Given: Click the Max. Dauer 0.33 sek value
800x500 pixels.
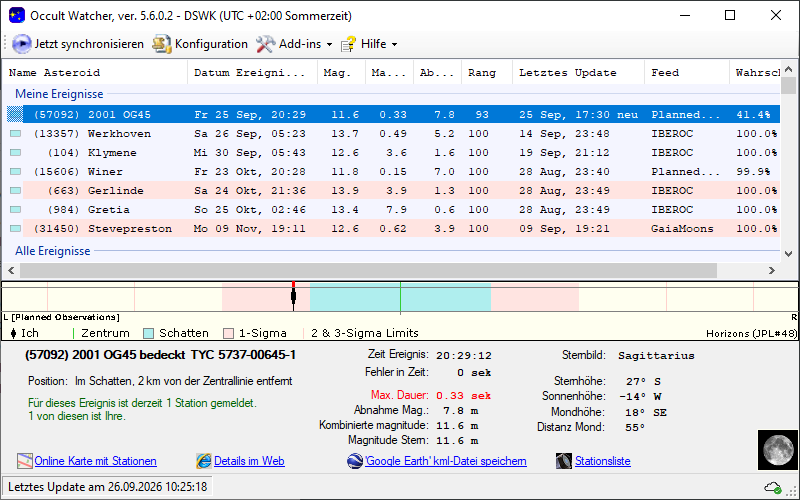Looking at the screenshot, I should (x=463, y=396).
